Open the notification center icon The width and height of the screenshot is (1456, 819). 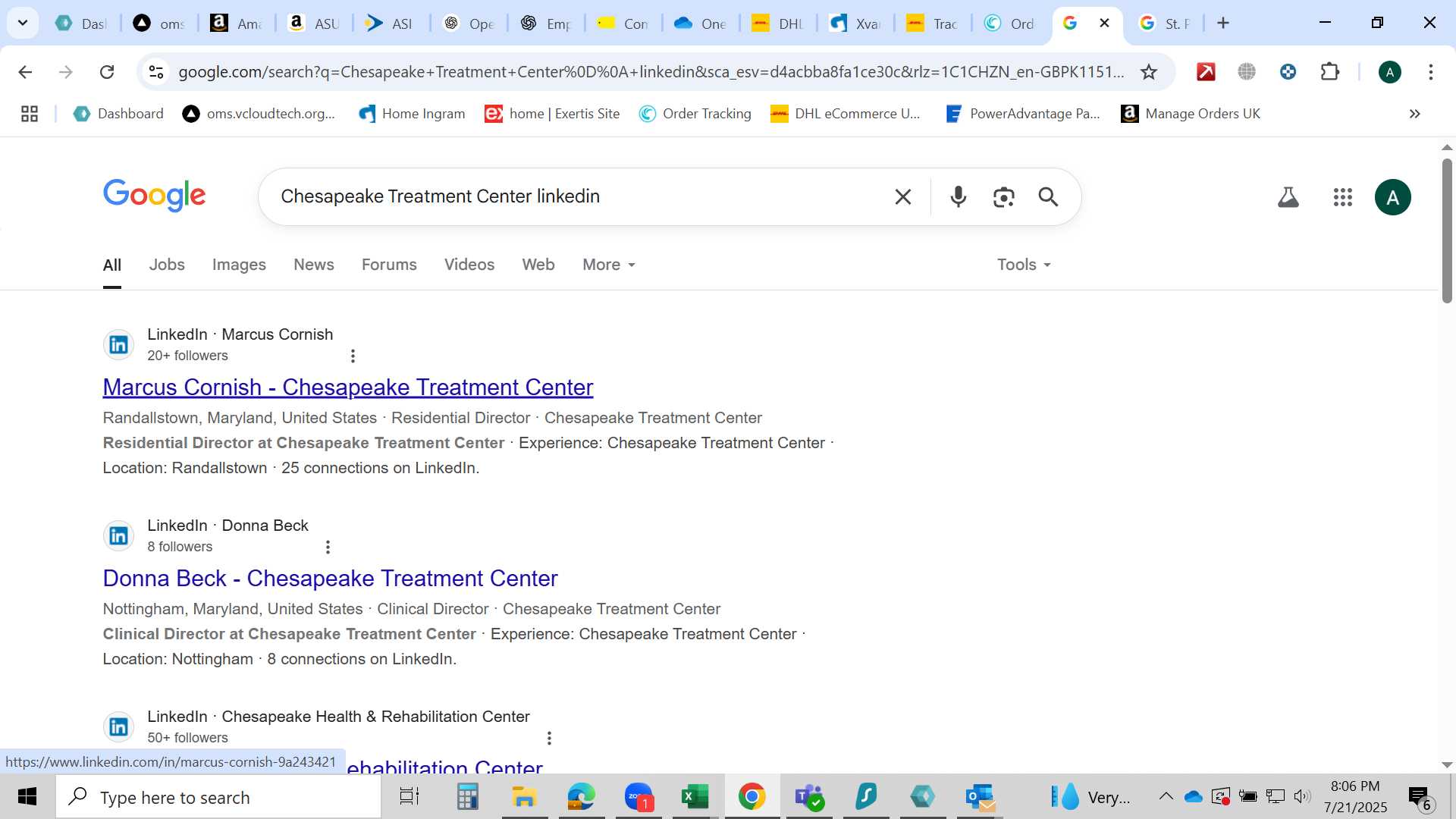(x=1420, y=797)
